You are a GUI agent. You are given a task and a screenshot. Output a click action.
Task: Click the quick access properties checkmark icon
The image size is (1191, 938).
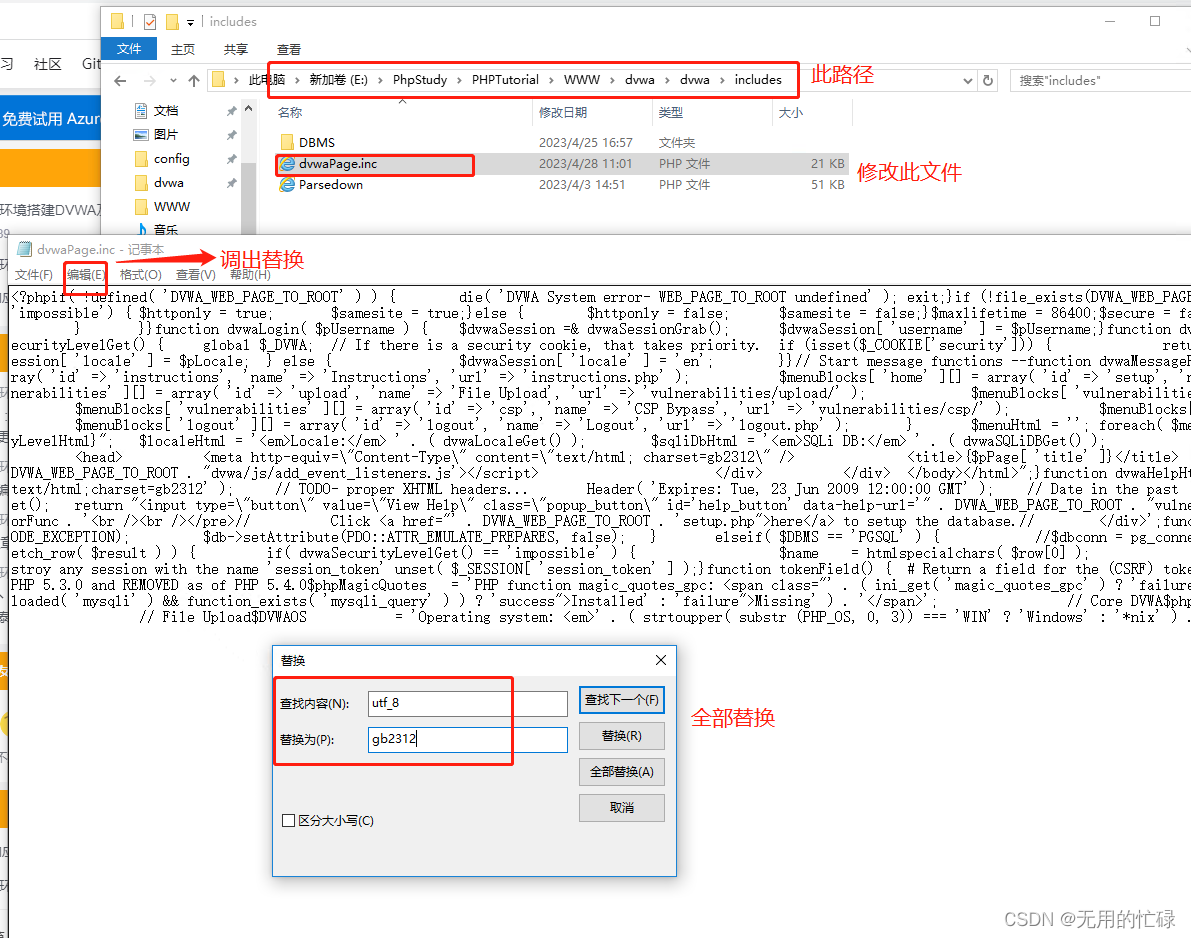tap(150, 21)
